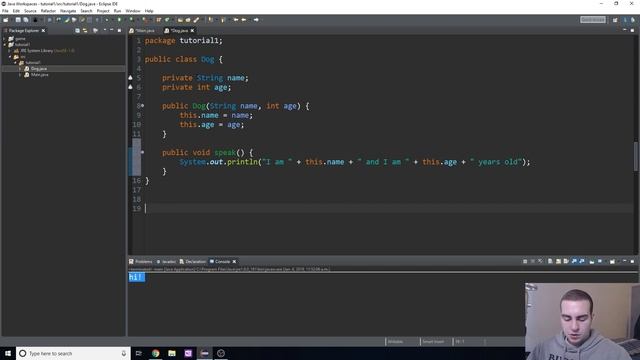This screenshot has height=360, width=640.
Task: Expand Main.java tree arrow
Action: point(20,75)
